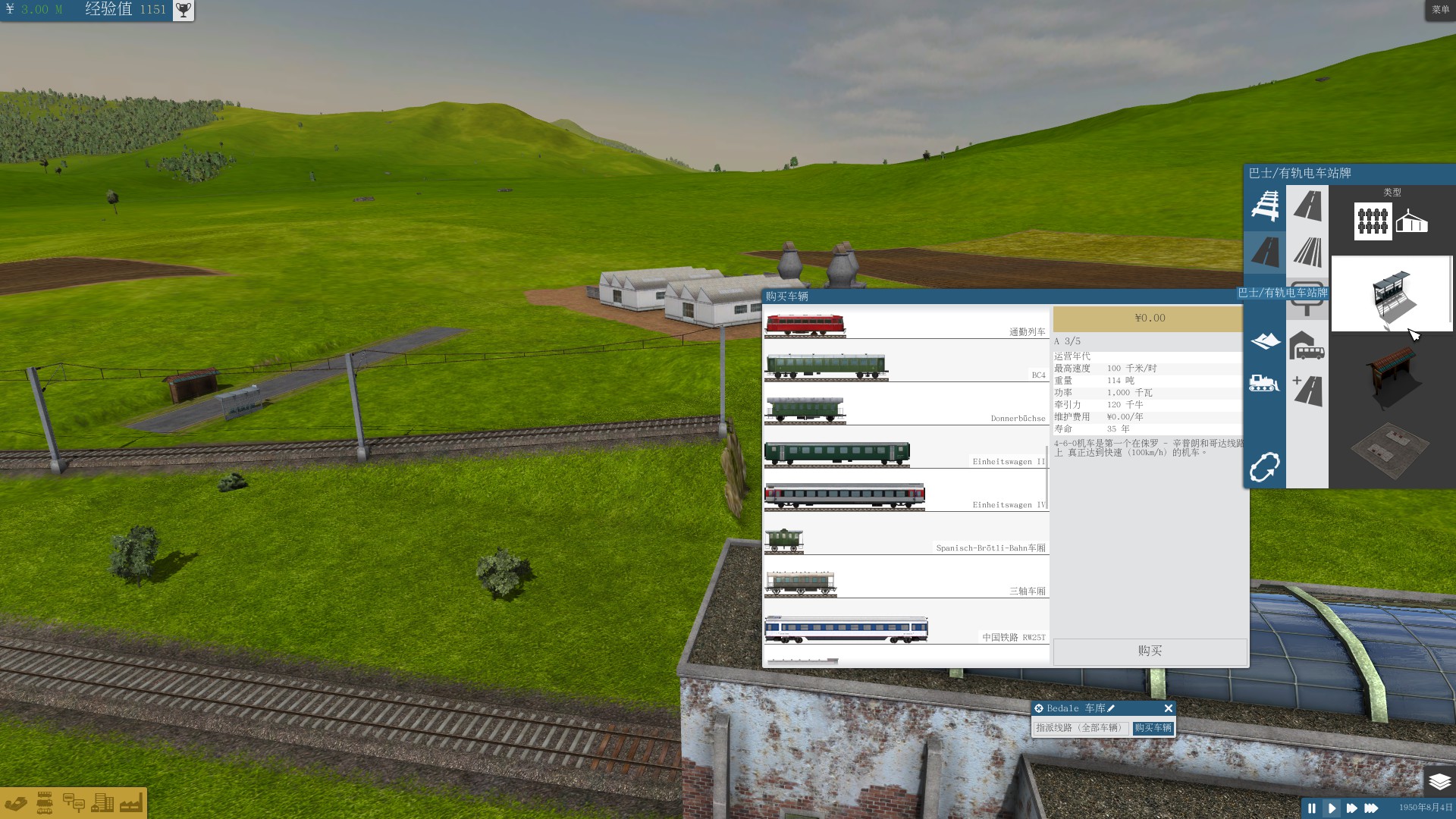Open the 菜单 menu at top right
1456x819 pixels.
click(1440, 10)
